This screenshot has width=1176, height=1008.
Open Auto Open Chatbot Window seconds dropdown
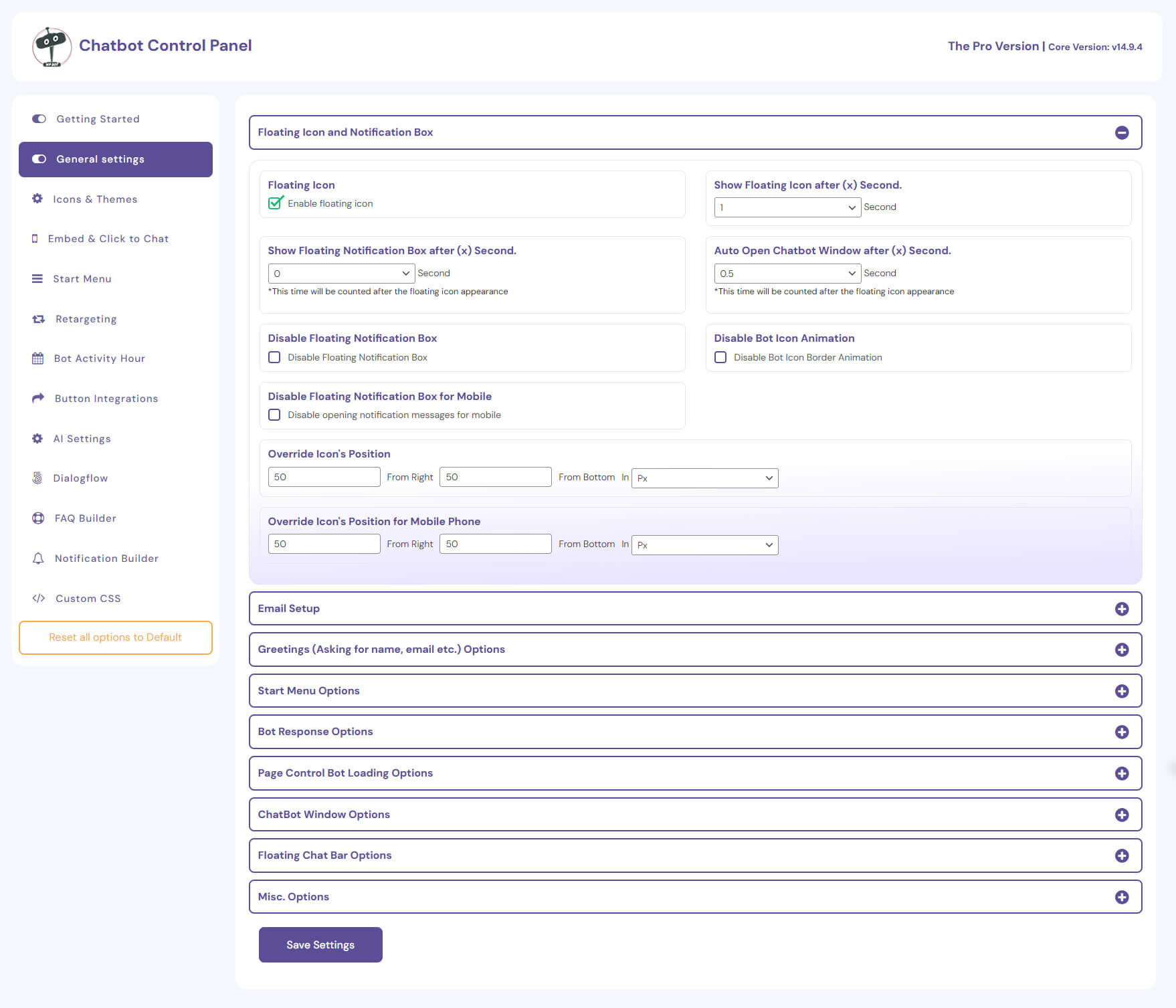coord(787,273)
